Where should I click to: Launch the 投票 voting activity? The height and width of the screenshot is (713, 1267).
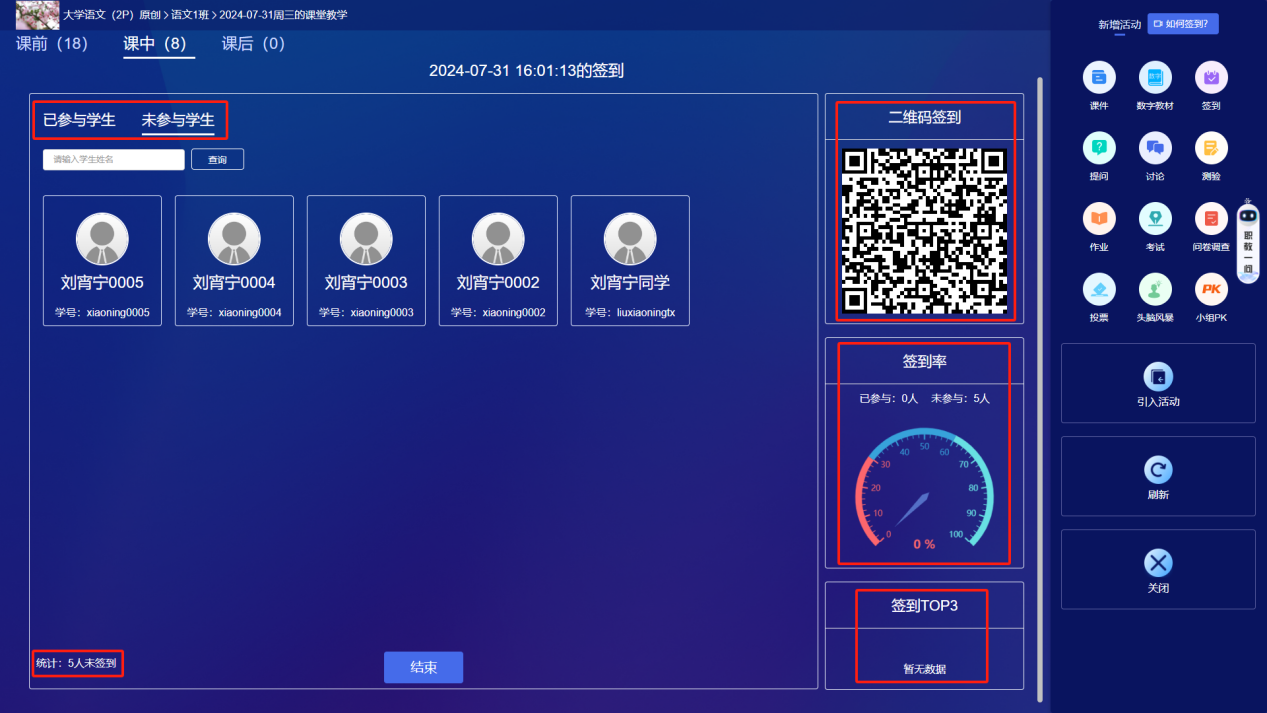coord(1099,291)
